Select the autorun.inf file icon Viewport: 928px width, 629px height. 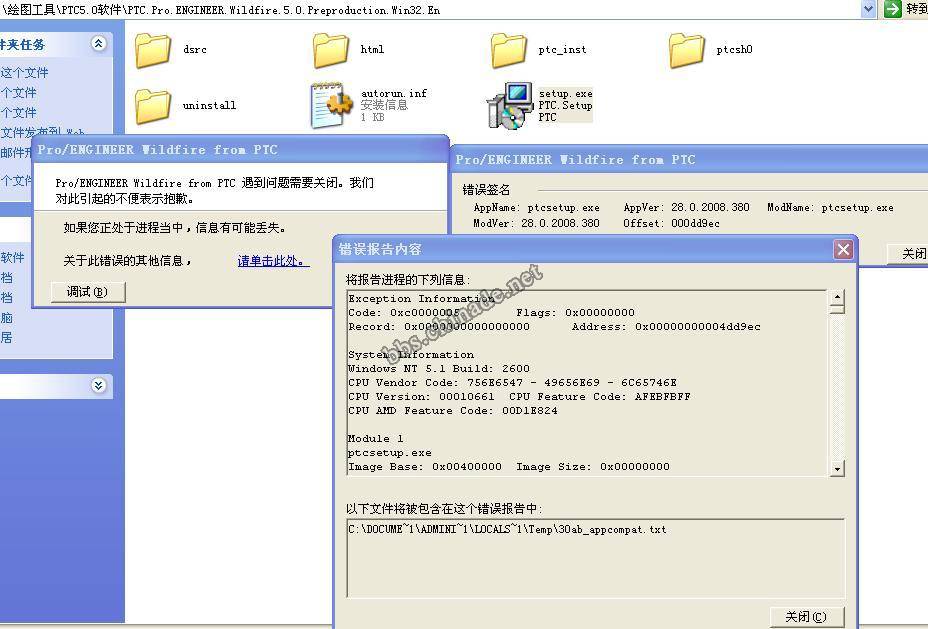(331, 106)
